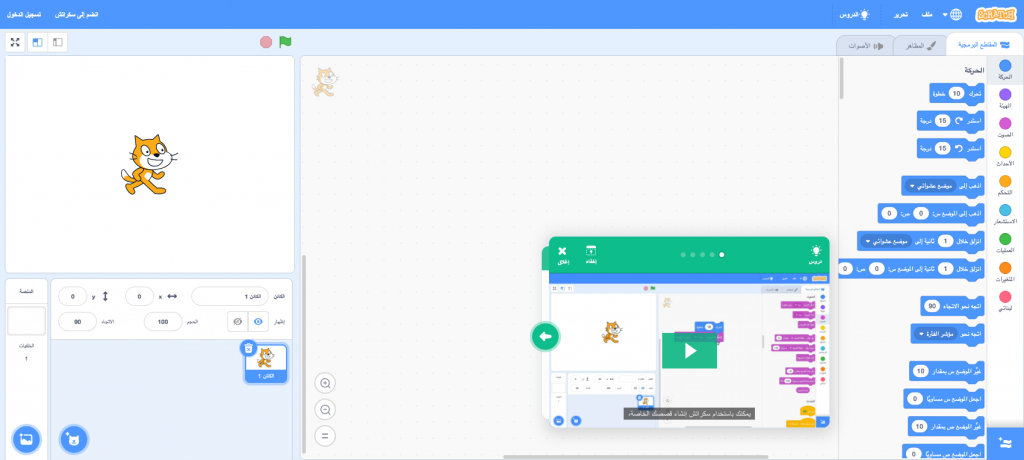Screen dimensions: 1024x460
Task: Switch to small stage layout
Action: click(57, 42)
